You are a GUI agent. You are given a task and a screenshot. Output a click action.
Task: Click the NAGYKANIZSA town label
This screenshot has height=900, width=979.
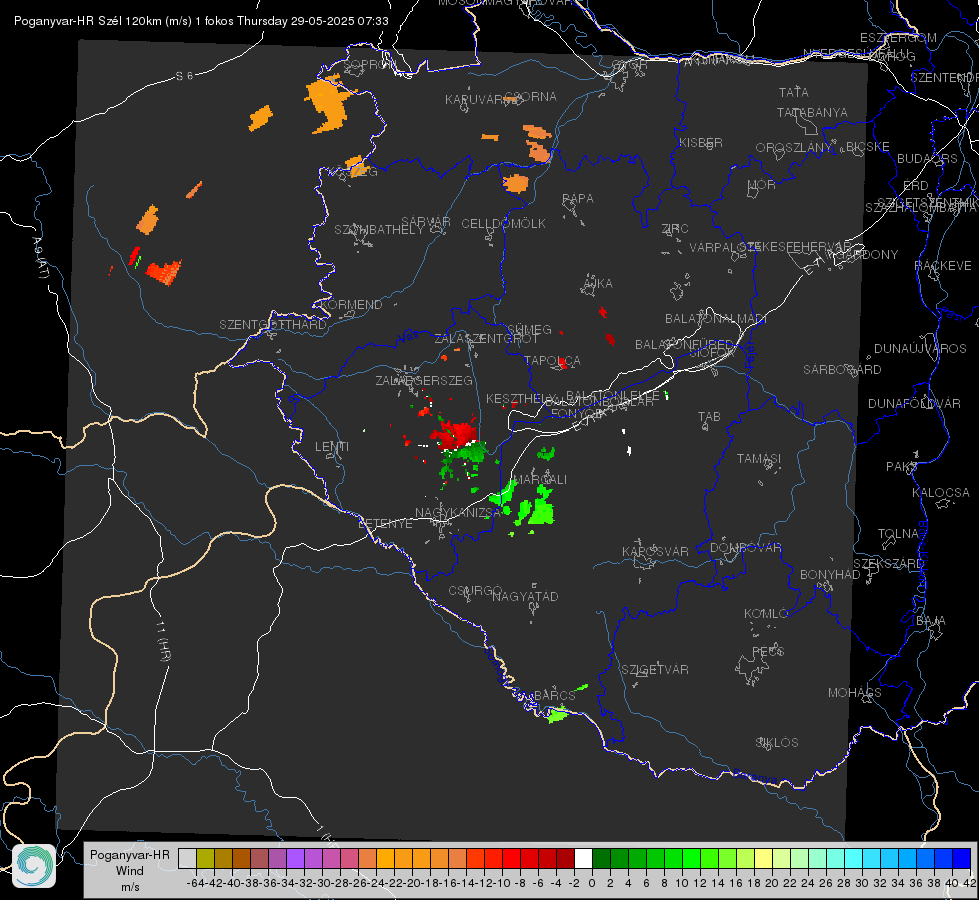click(458, 513)
